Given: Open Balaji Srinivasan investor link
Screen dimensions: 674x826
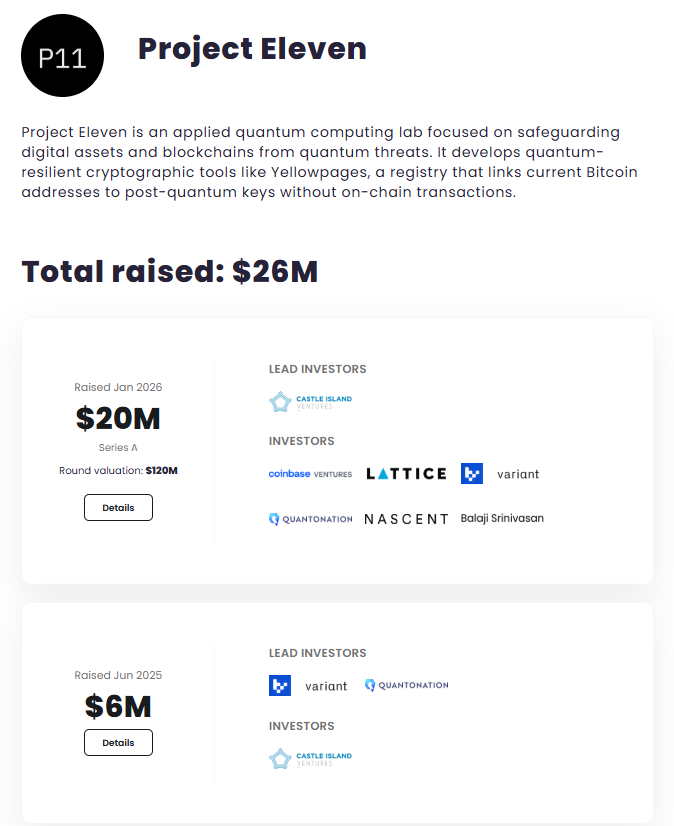Looking at the screenshot, I should click(x=502, y=518).
